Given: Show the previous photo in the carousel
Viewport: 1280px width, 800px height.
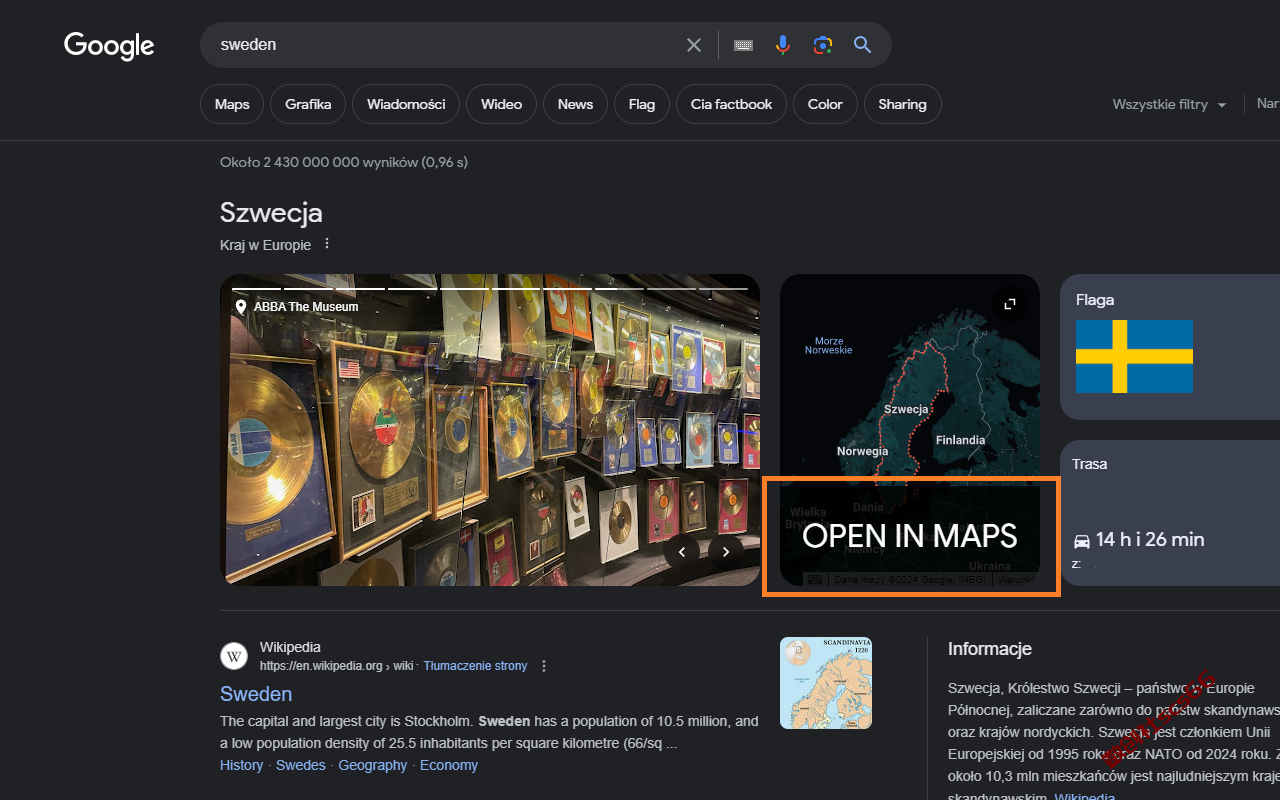Looking at the screenshot, I should click(682, 550).
